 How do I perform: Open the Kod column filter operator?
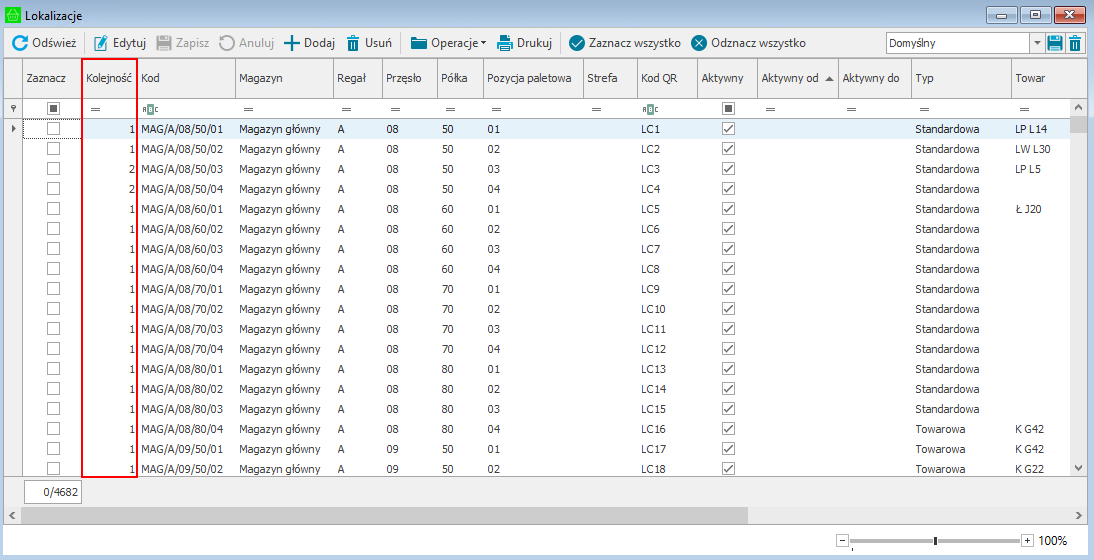(x=150, y=108)
